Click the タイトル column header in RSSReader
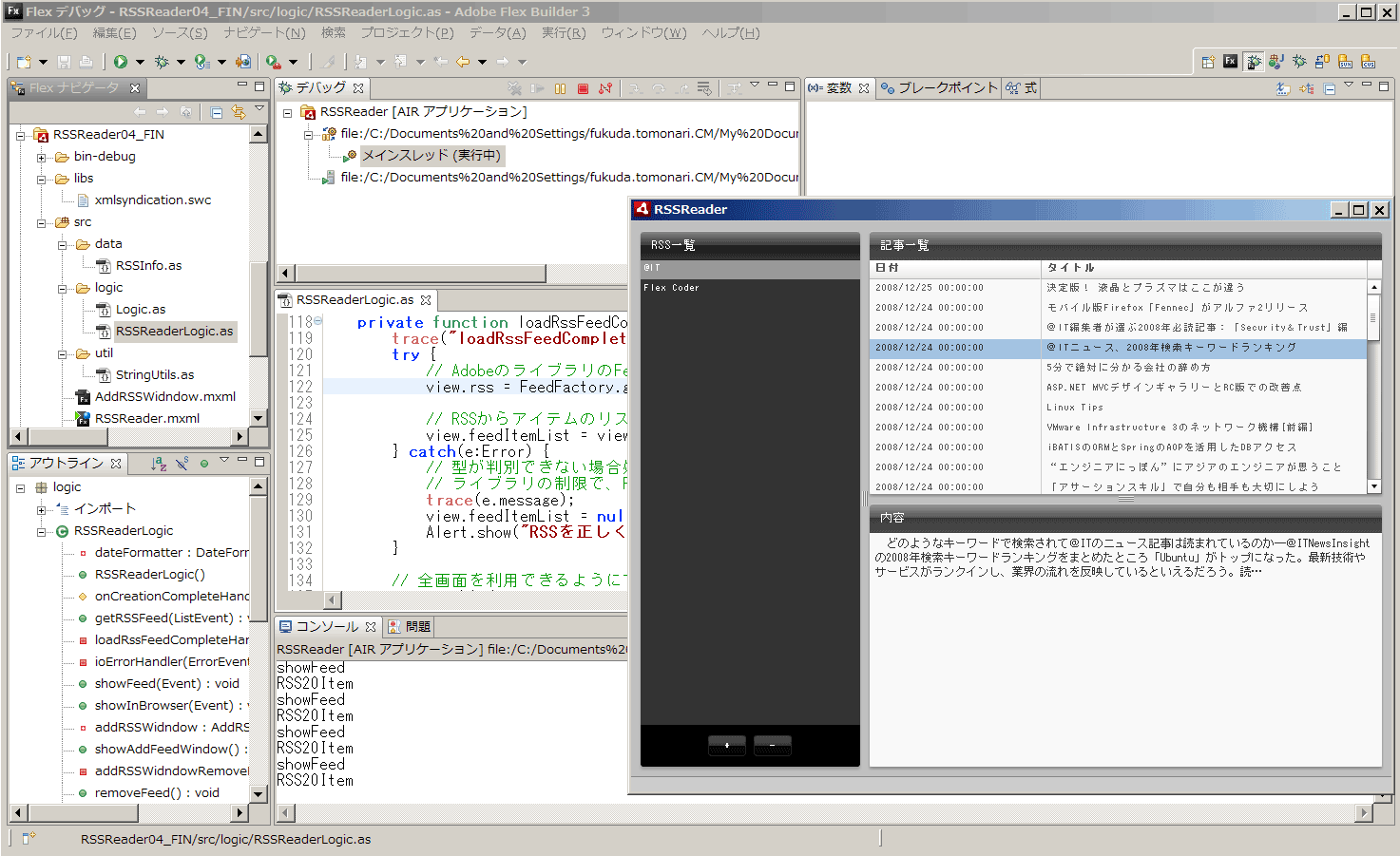Screen dimensions: 1400x856 (x=1204, y=268)
